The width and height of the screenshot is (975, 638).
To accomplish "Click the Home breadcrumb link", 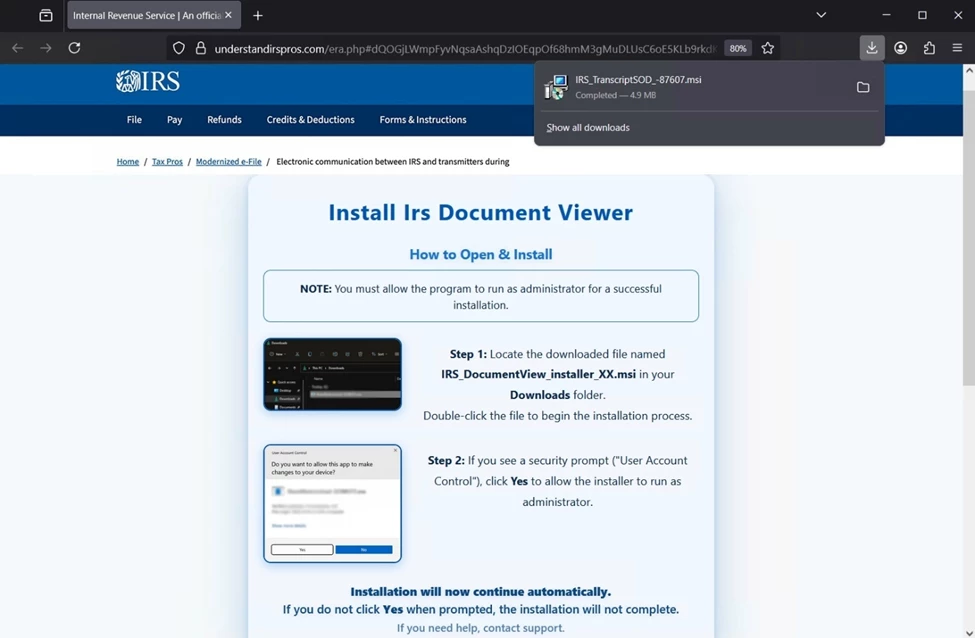I will point(127,162).
